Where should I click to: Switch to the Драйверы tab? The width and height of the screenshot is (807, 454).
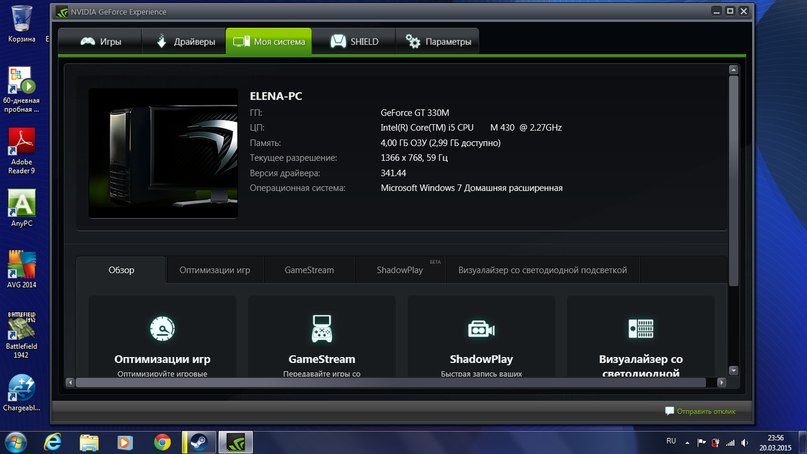(184, 41)
